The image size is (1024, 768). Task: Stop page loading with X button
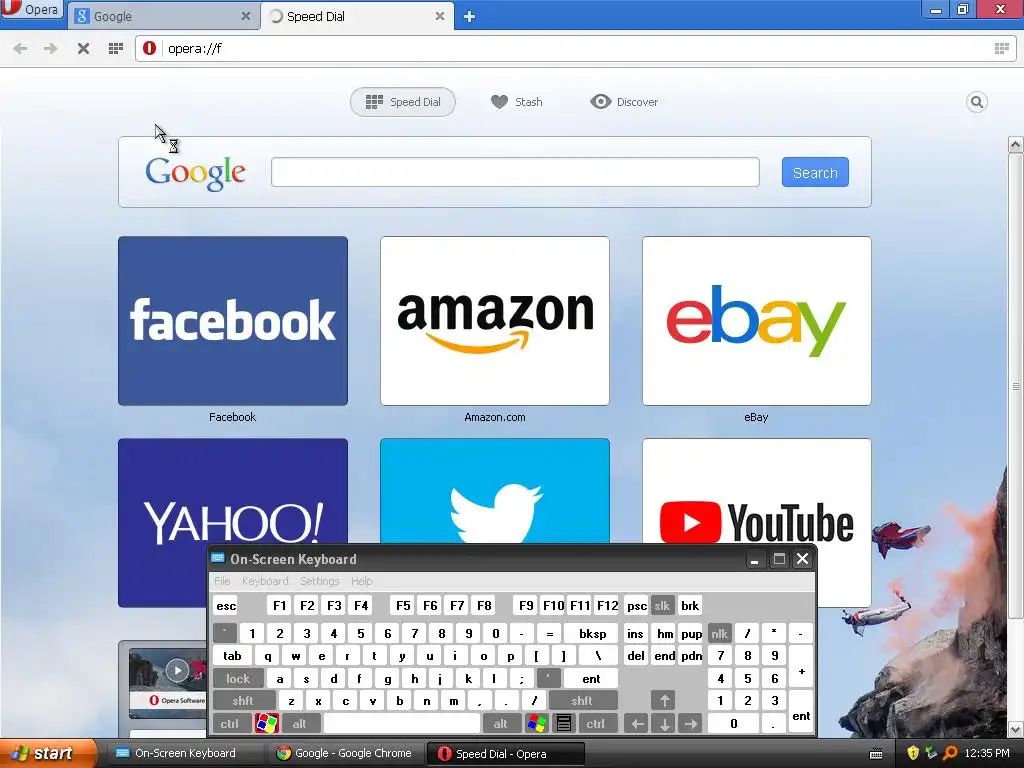[83, 48]
